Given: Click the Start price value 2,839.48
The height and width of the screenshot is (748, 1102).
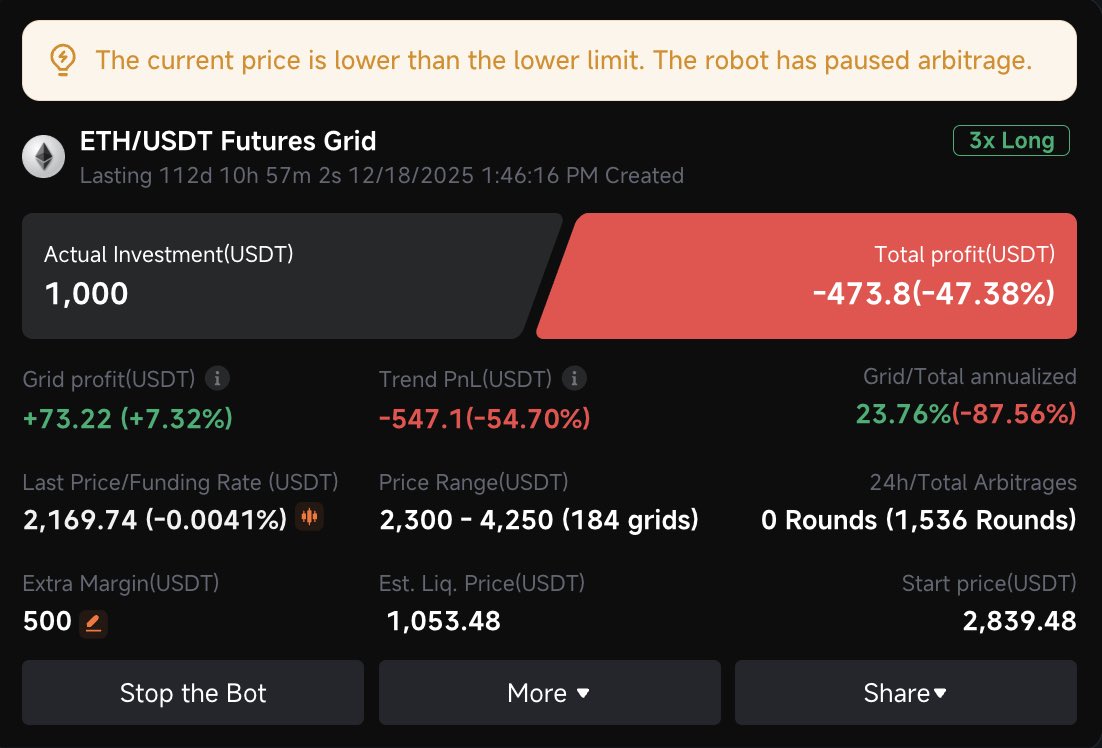Looking at the screenshot, I should (1019, 622).
